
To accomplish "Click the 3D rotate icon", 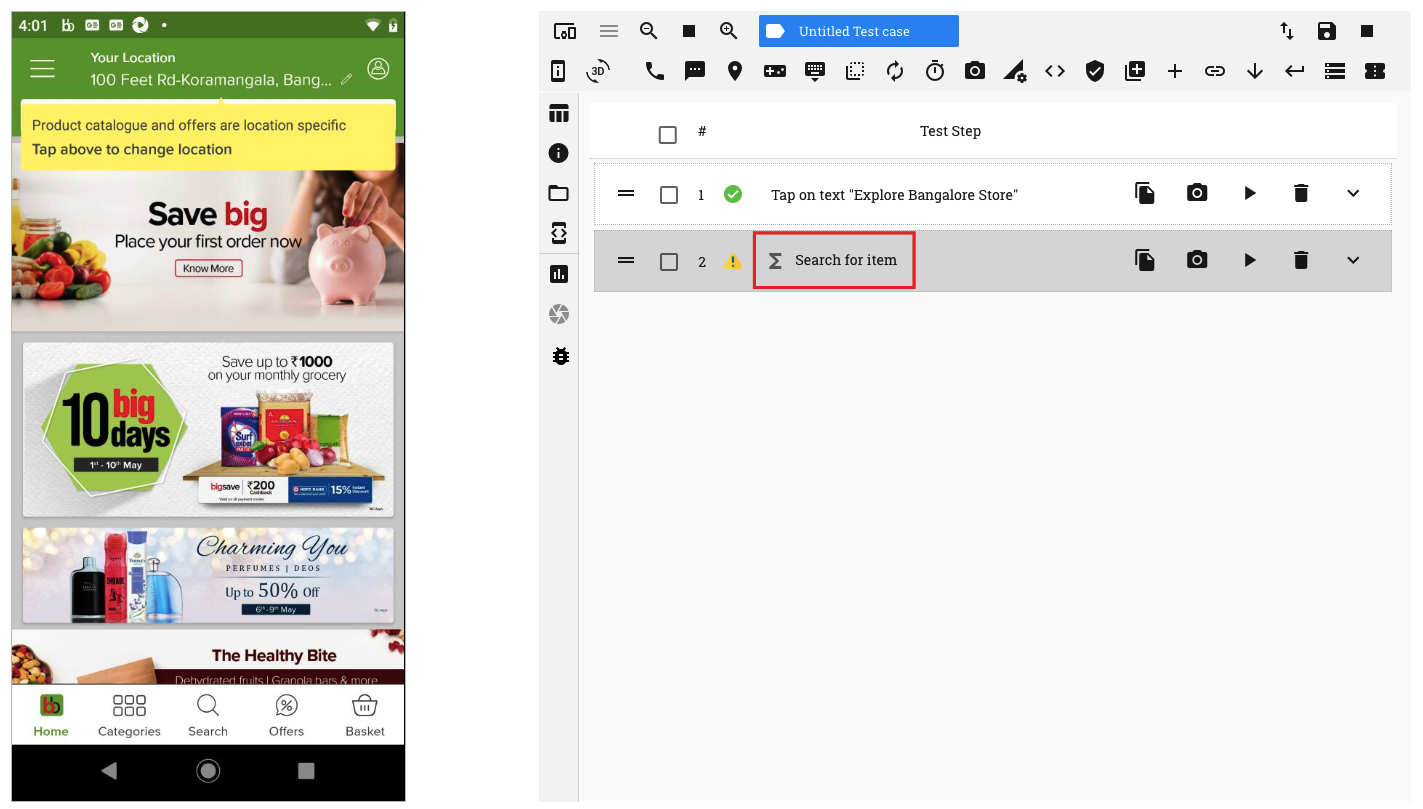I will tap(598, 71).
